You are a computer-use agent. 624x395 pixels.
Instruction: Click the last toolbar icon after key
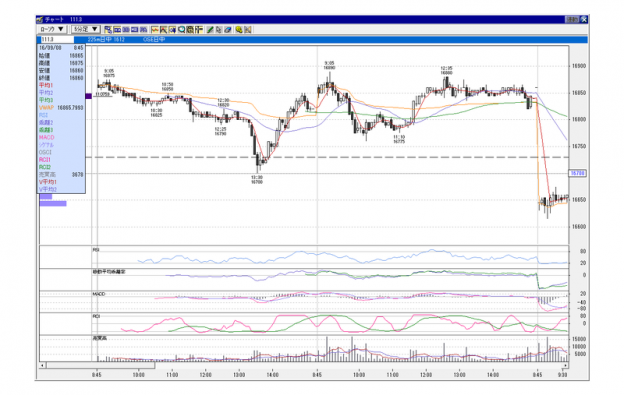pyautogui.click(x=248, y=29)
